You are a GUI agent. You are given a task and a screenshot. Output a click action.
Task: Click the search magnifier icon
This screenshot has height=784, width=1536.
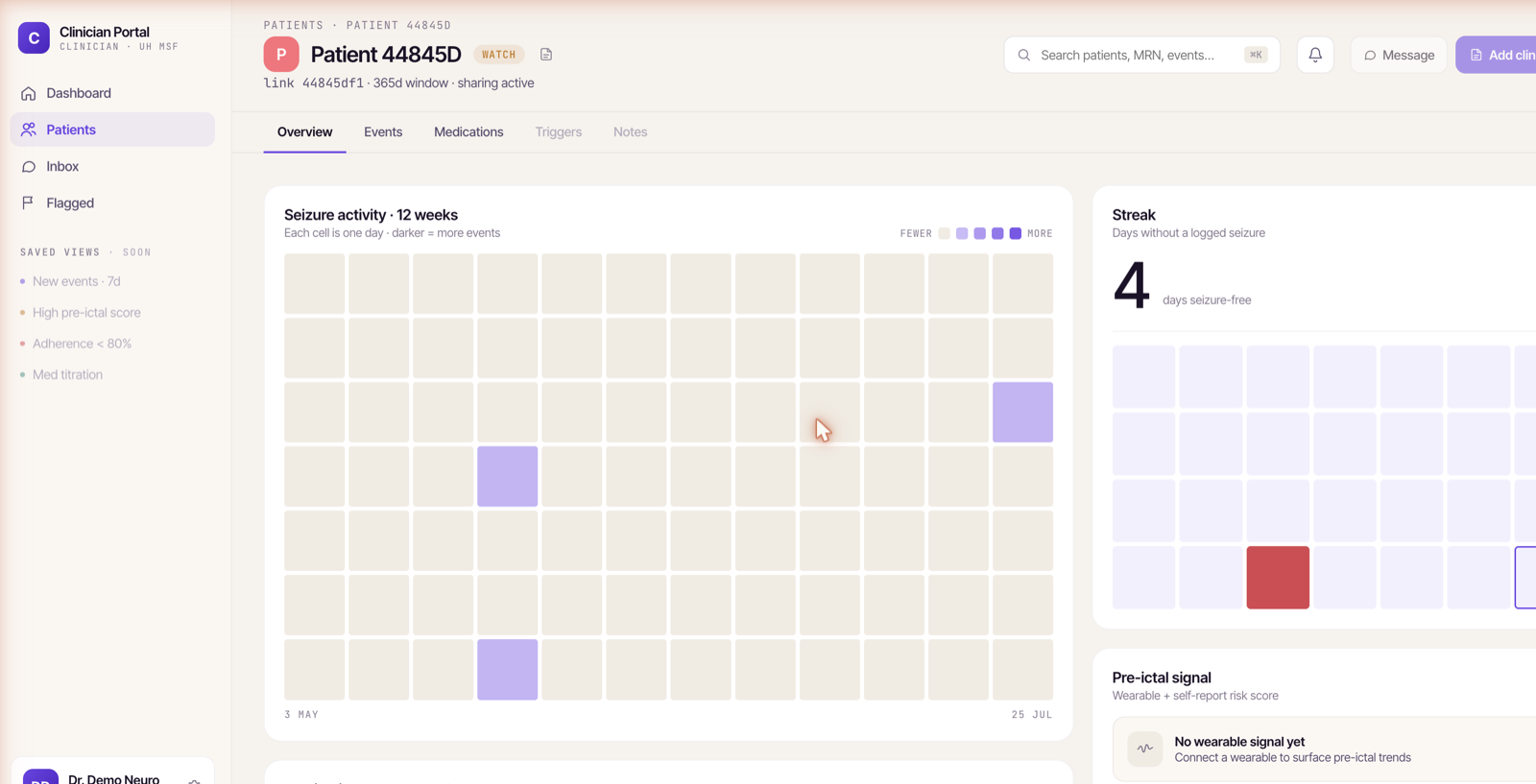tap(1024, 55)
